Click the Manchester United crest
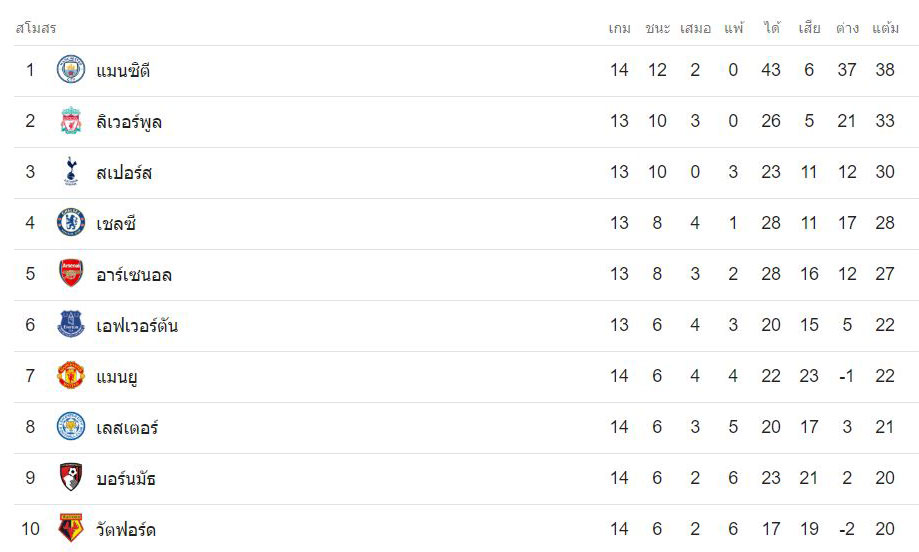The height and width of the screenshot is (552, 919). (71, 376)
